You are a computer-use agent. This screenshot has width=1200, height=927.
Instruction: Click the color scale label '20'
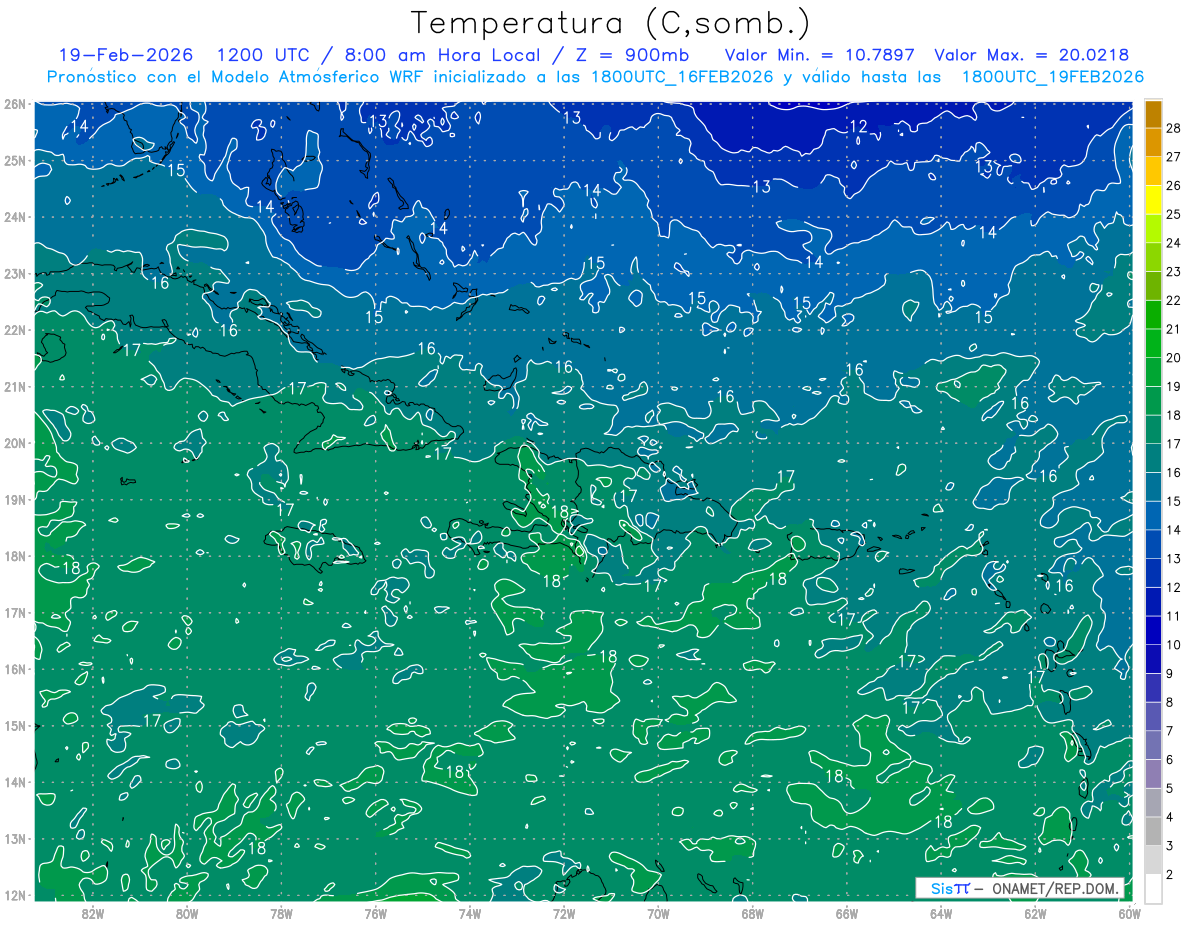[1174, 358]
